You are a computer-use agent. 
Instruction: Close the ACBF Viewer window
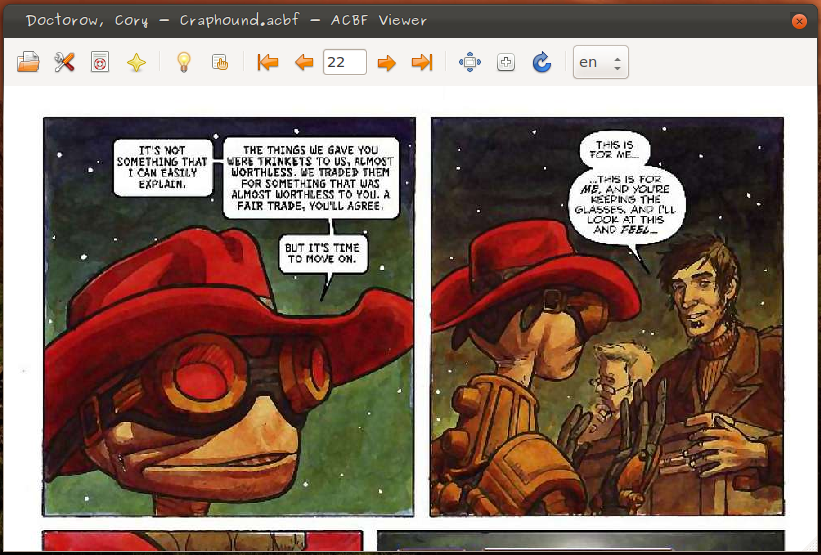pos(799,21)
